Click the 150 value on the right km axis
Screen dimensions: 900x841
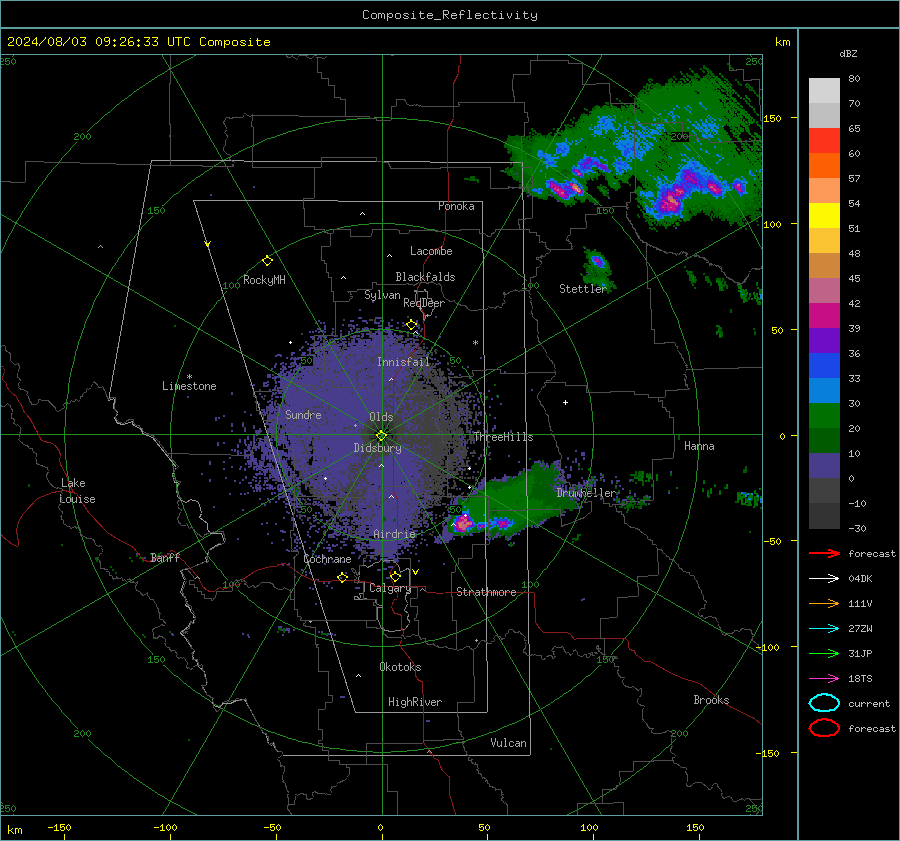coord(772,118)
